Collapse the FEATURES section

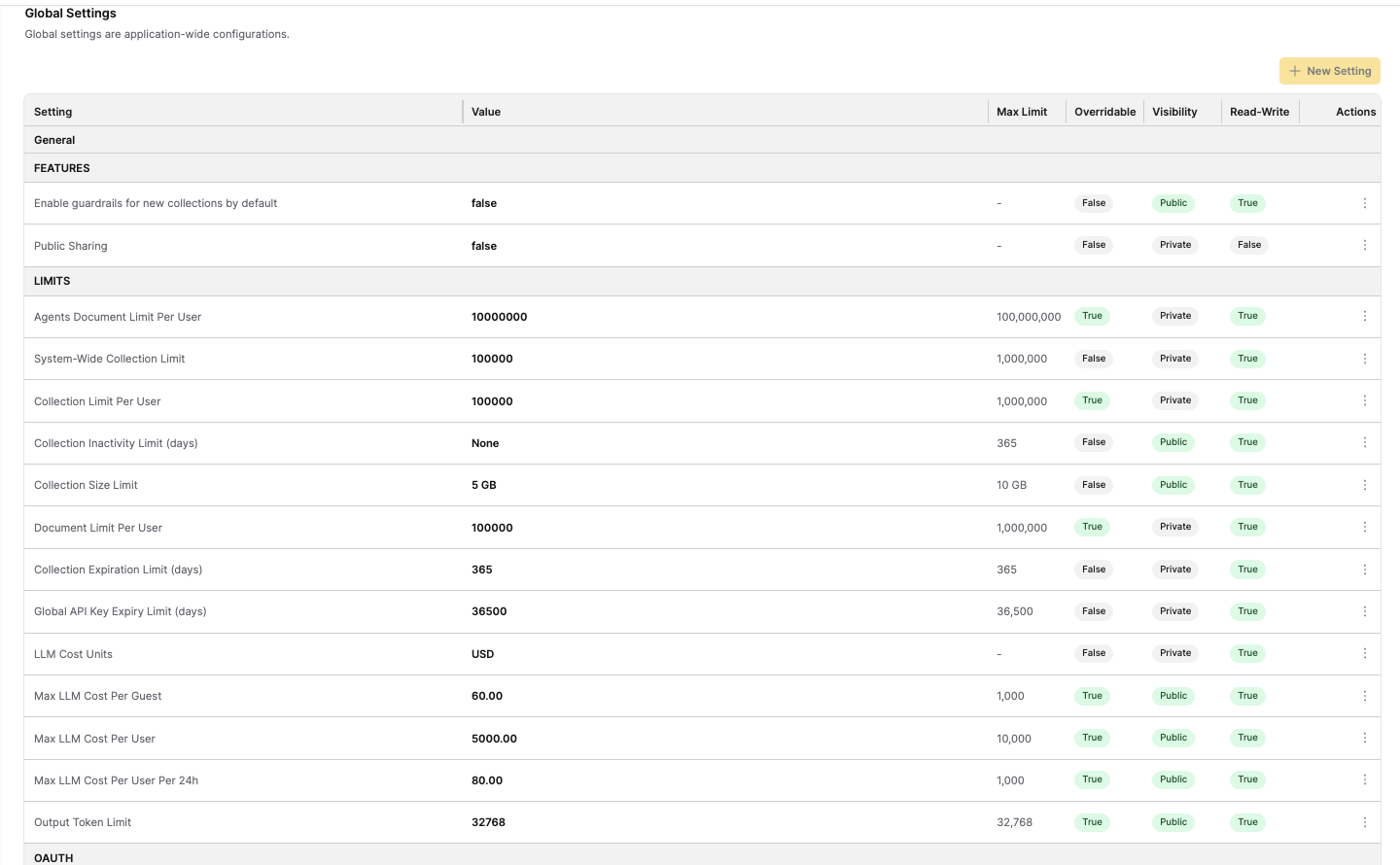click(61, 167)
